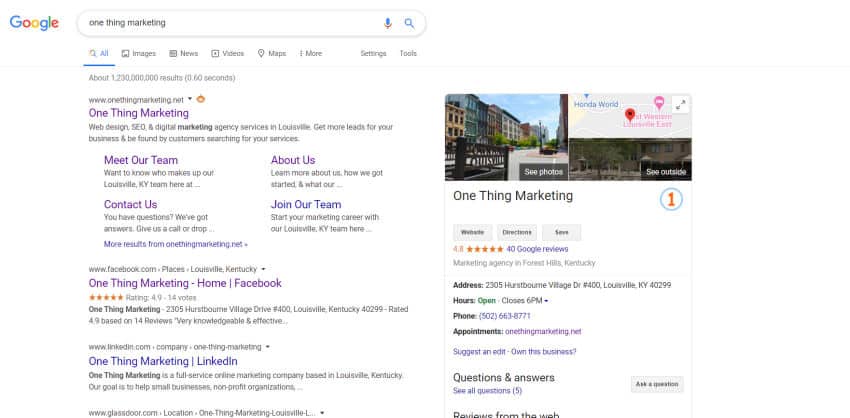Open See all questions (5) link
Viewport: 850px width, 418px height.
click(x=487, y=391)
